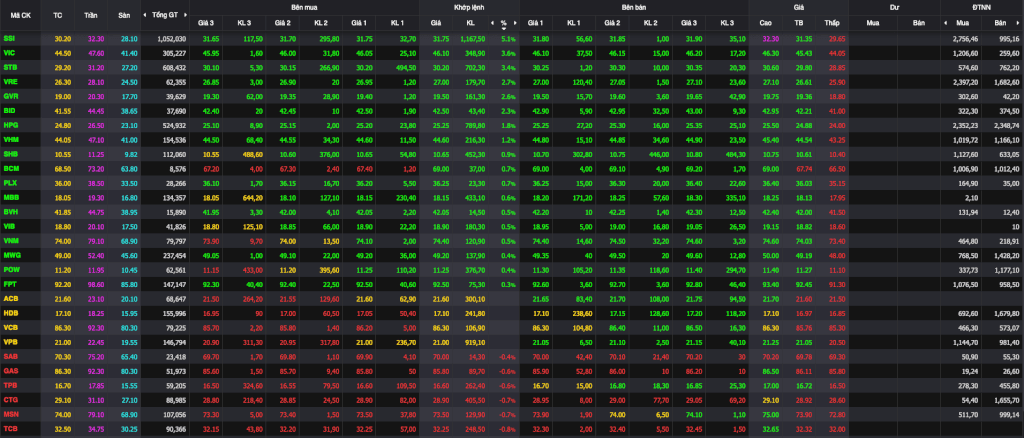1024x438 pixels.
Task: Select the CTG stock ticker
Action: 10,399
